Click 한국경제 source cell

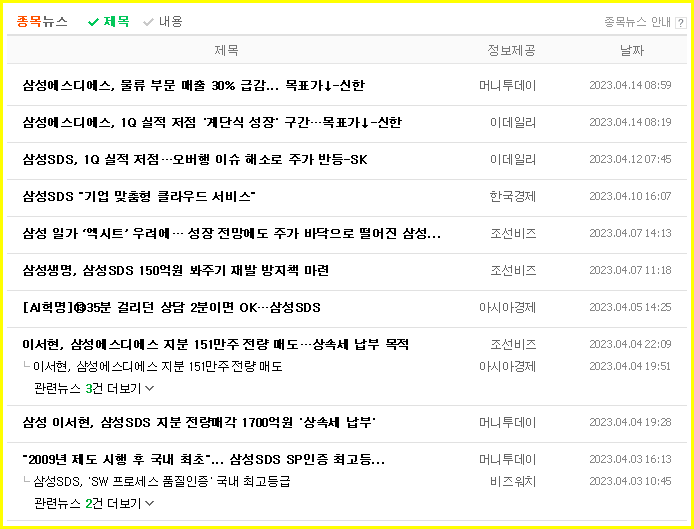(x=513, y=196)
